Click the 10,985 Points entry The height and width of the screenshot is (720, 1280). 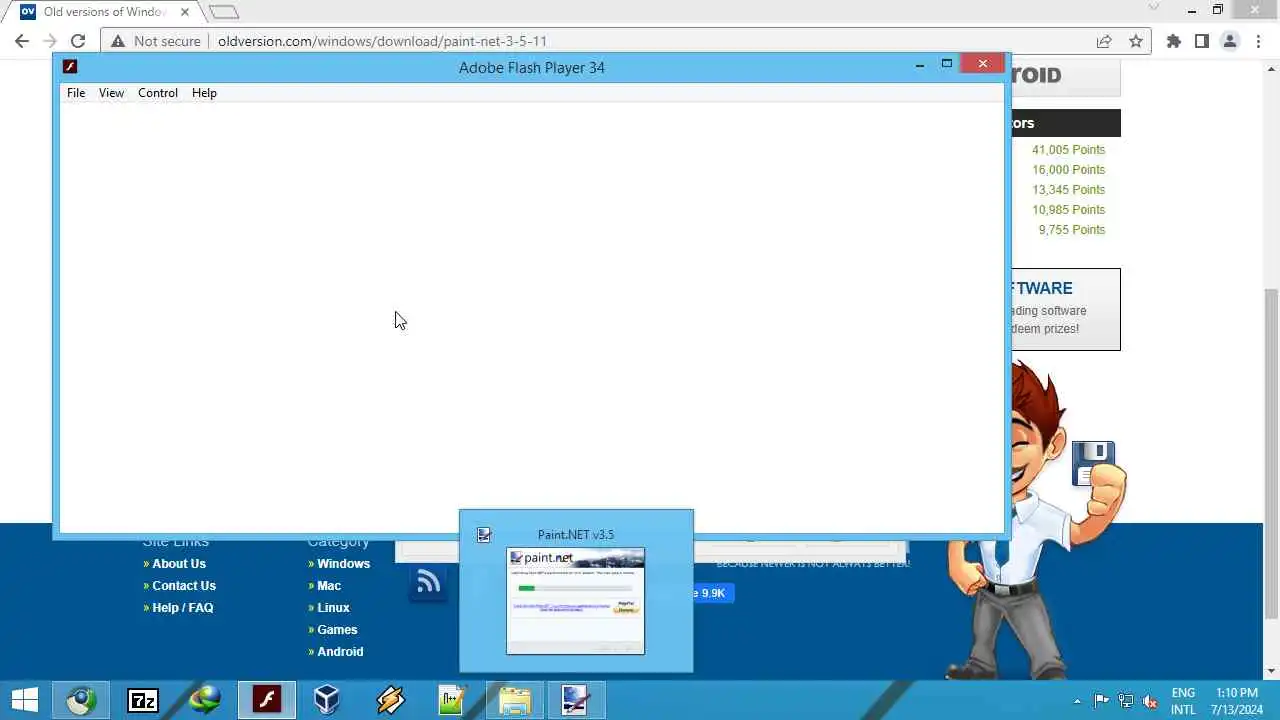click(x=1068, y=210)
